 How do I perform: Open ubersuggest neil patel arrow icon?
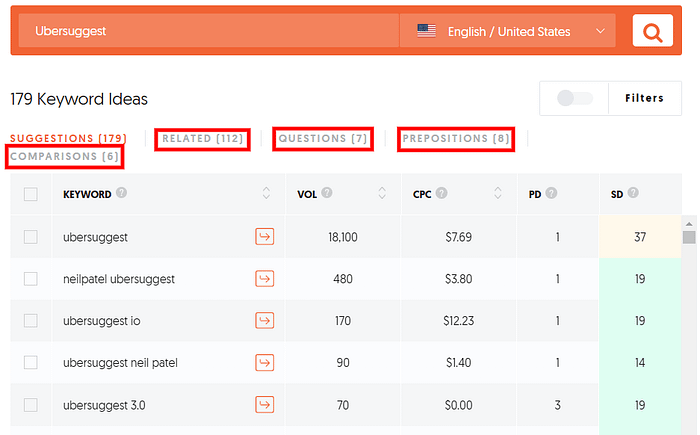(x=265, y=362)
